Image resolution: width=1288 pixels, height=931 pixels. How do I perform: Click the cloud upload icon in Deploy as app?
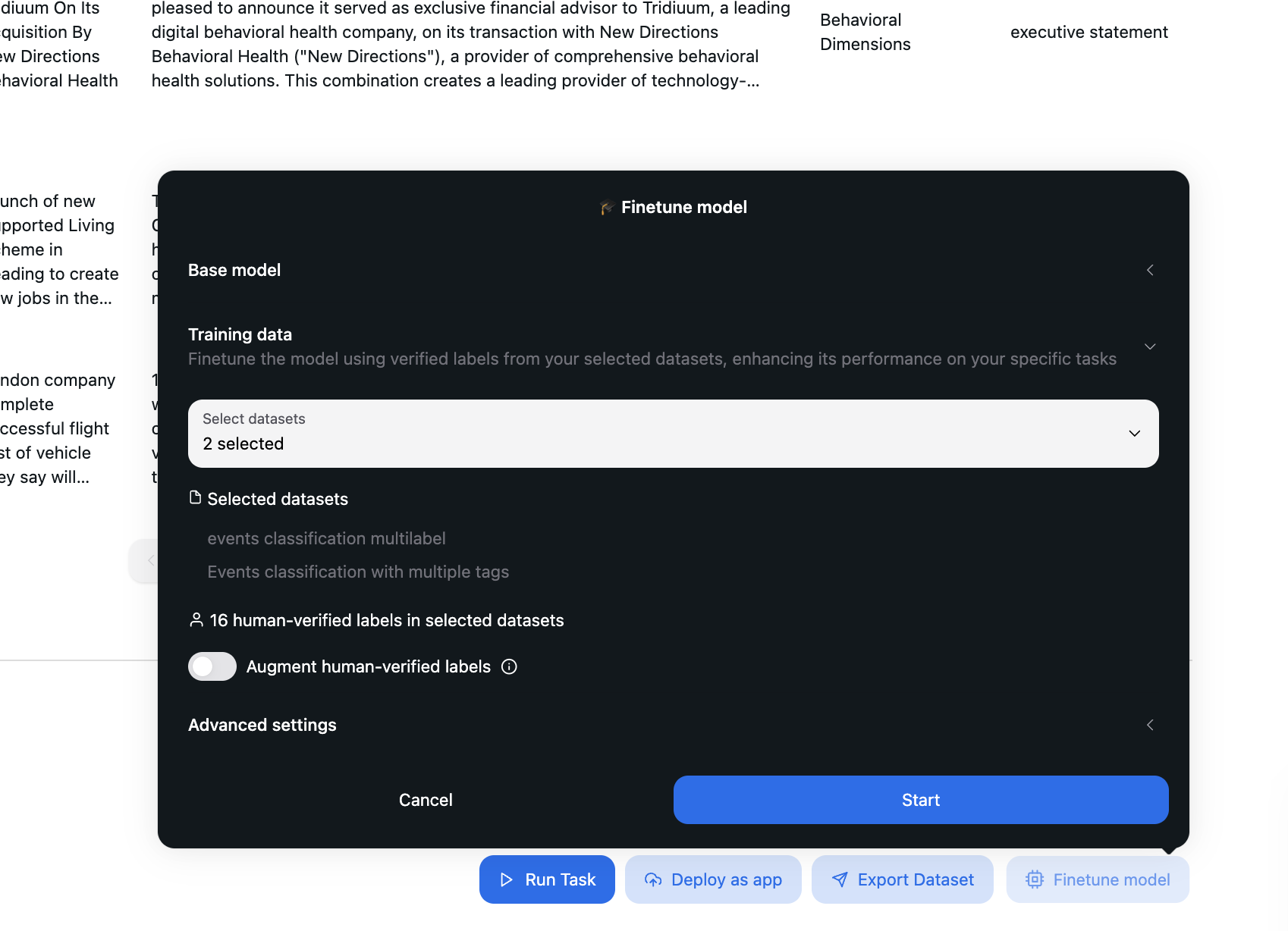click(x=653, y=879)
